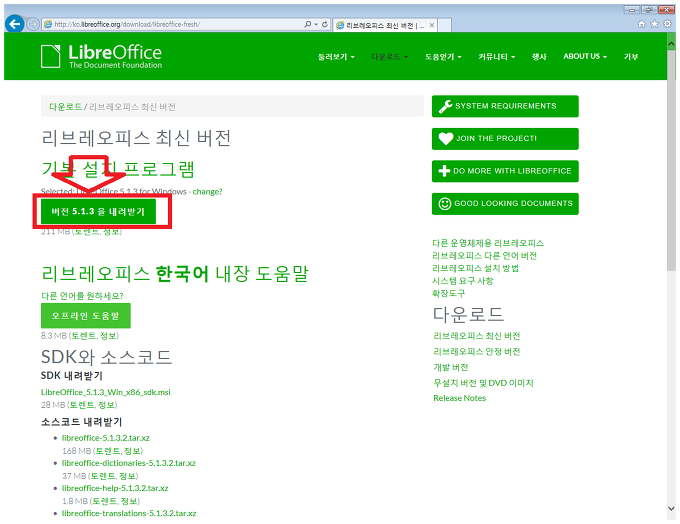The height and width of the screenshot is (524, 680).
Task: Open the address bar autocomplete dropdown arrow
Action: pos(316,24)
